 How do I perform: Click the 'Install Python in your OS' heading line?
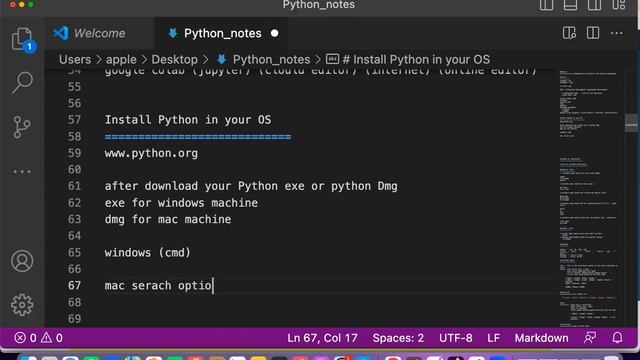(188, 120)
